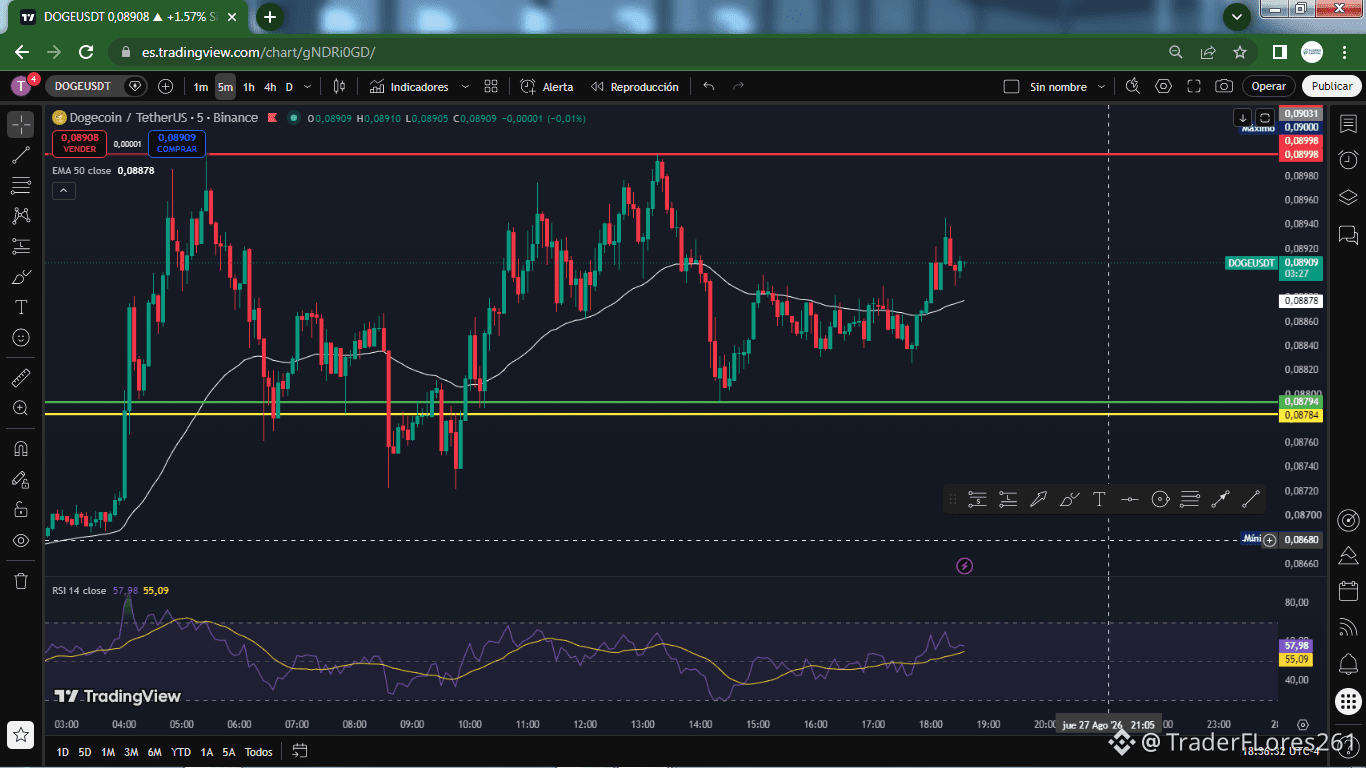
Task: Open a new browser tab
Action: [270, 17]
